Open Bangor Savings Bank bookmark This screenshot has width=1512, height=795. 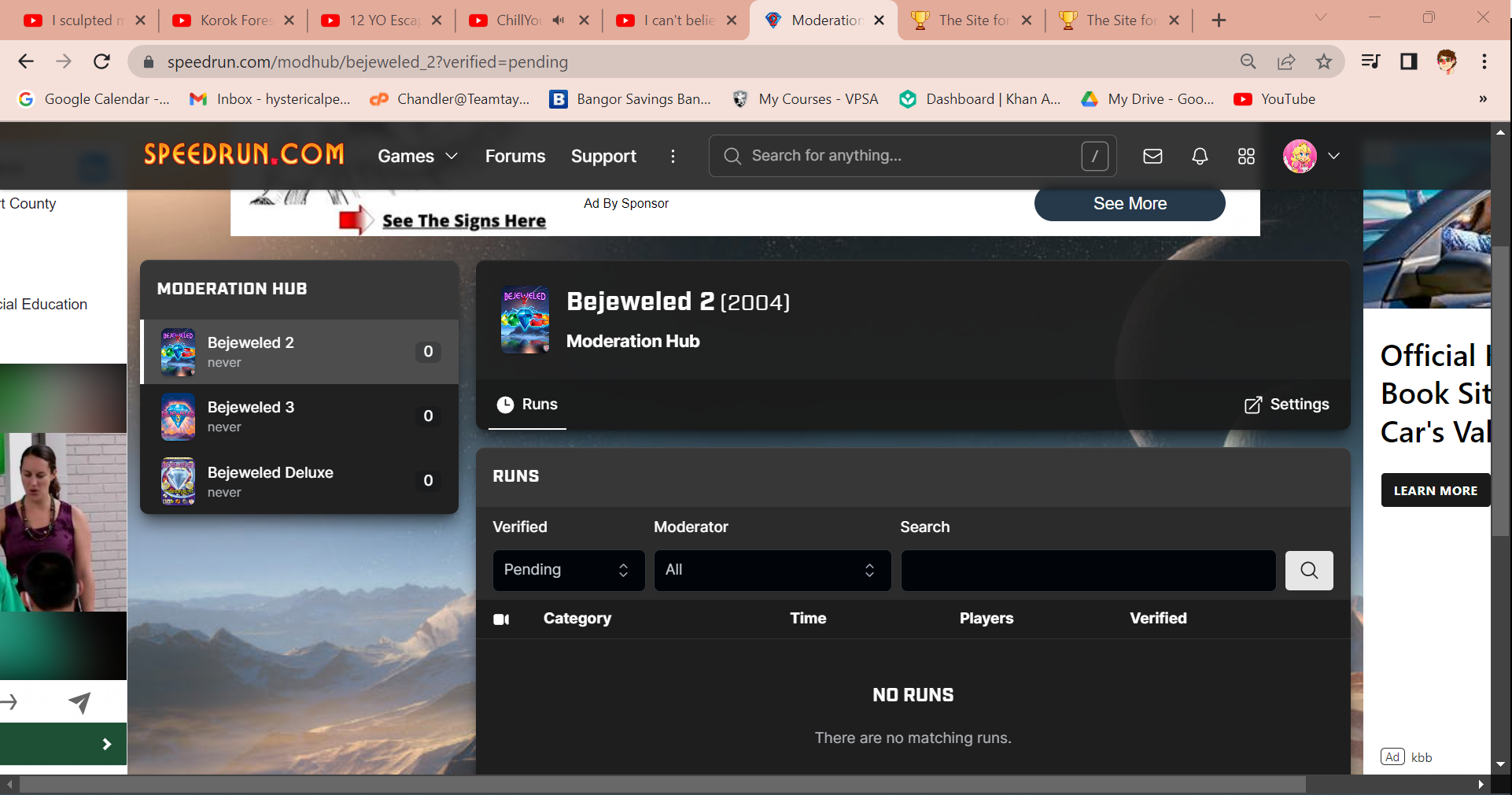click(630, 99)
